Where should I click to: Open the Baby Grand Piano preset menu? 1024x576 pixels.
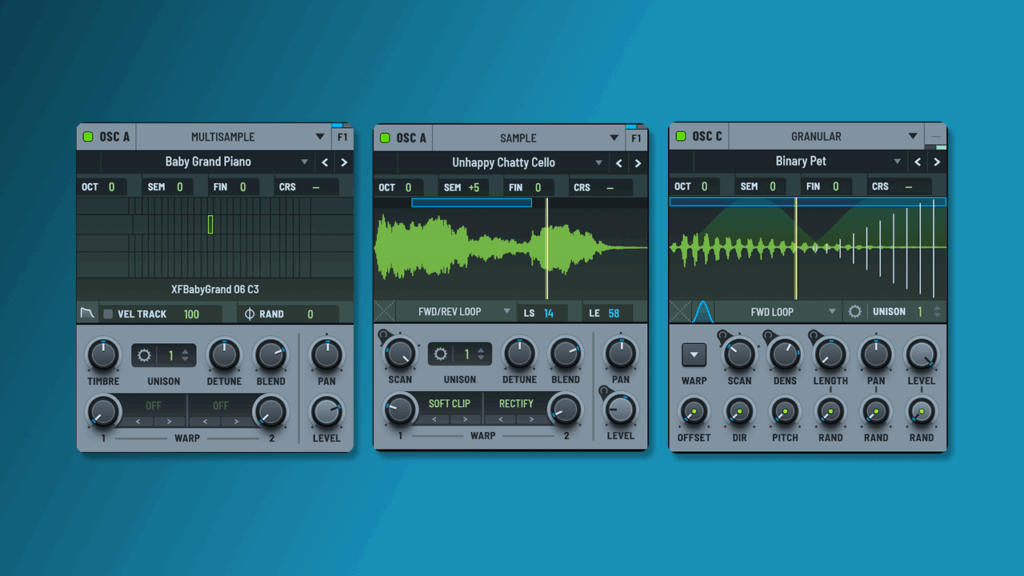coord(304,162)
